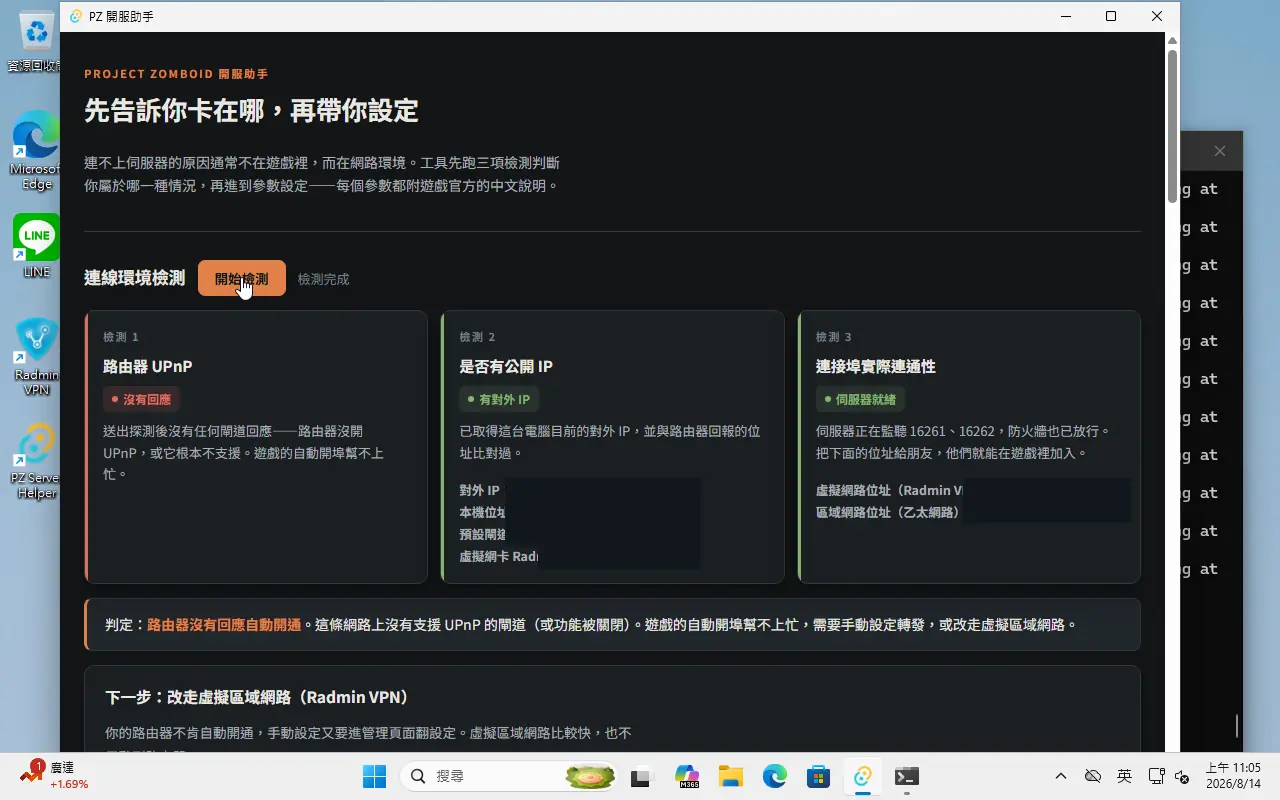
Task: Open File Explorer from taskbar
Action: point(731,776)
